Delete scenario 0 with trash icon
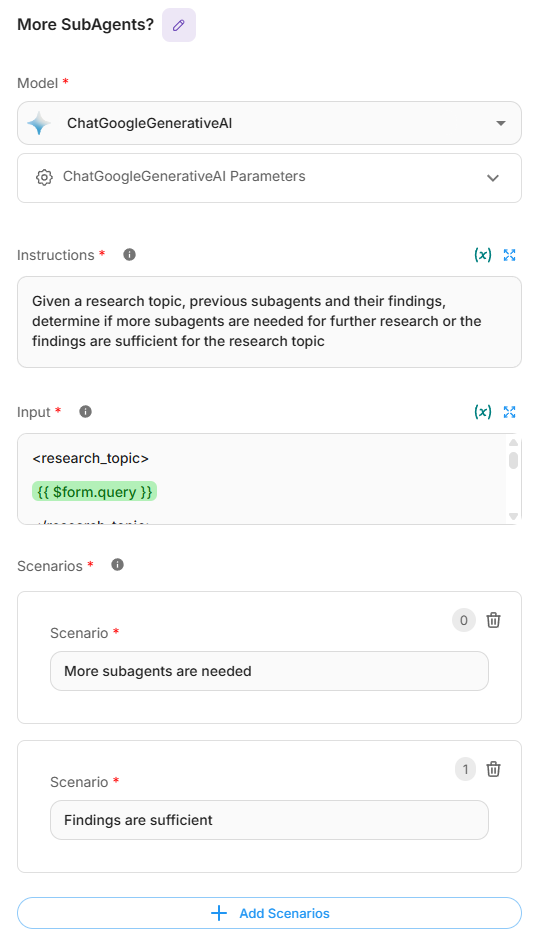 pos(493,620)
